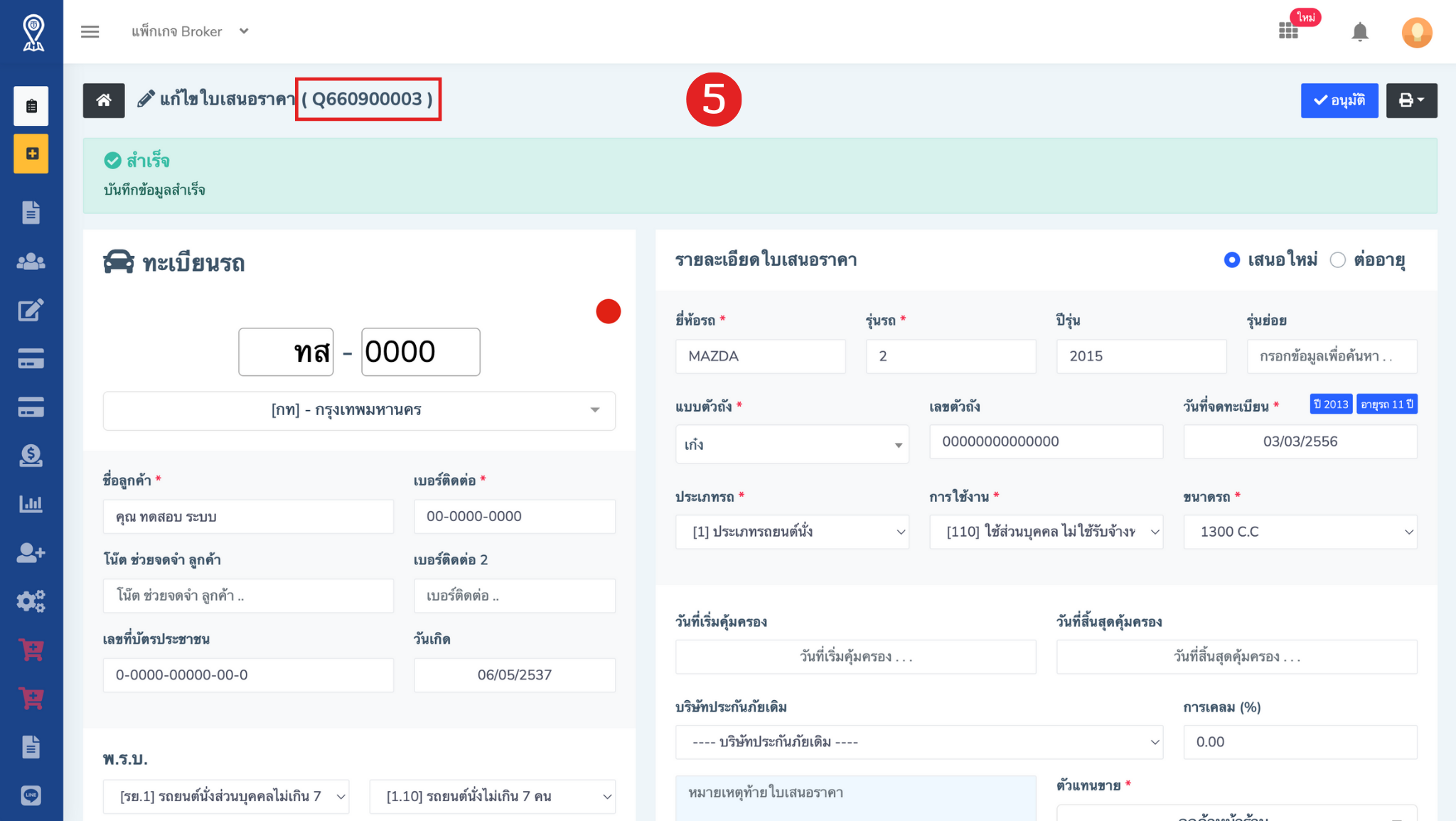This screenshot has height=821, width=1456.
Task: Click the เลขที่บัตรประชาชน field
Action: [x=248, y=675]
